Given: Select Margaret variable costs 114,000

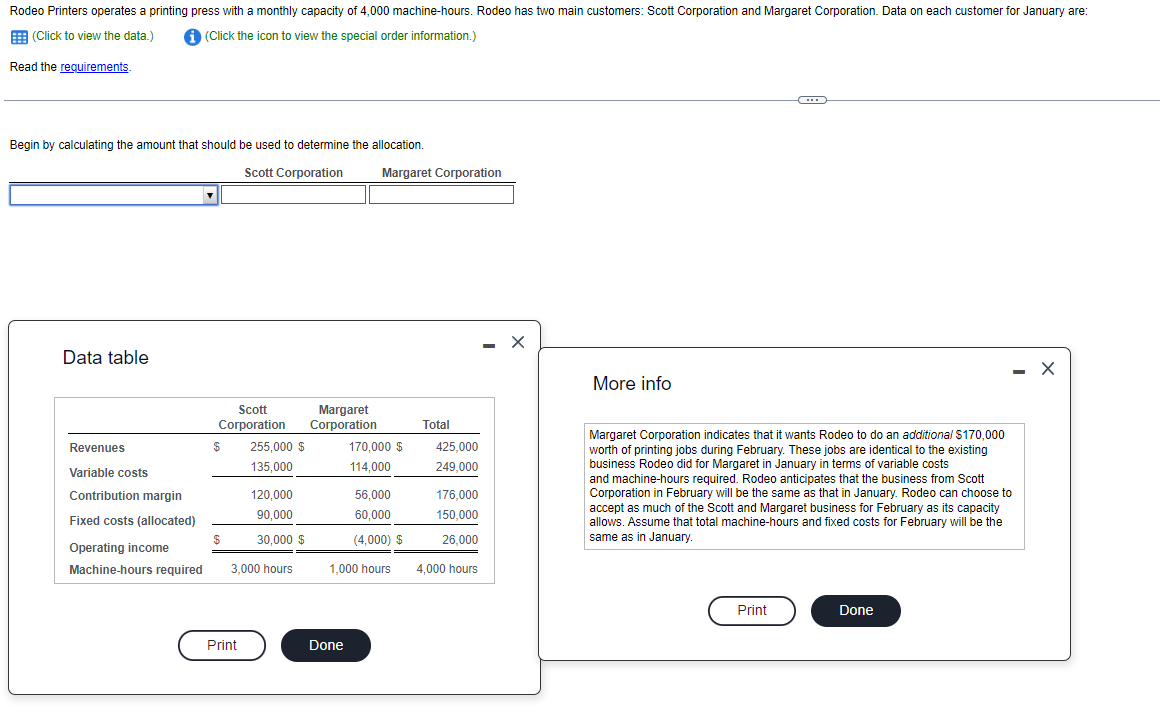Looking at the screenshot, I should (x=370, y=467).
